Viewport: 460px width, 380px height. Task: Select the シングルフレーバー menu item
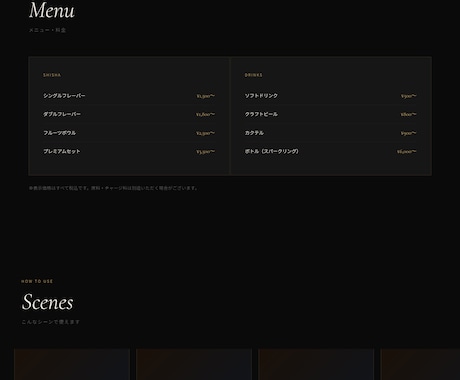coord(64,96)
